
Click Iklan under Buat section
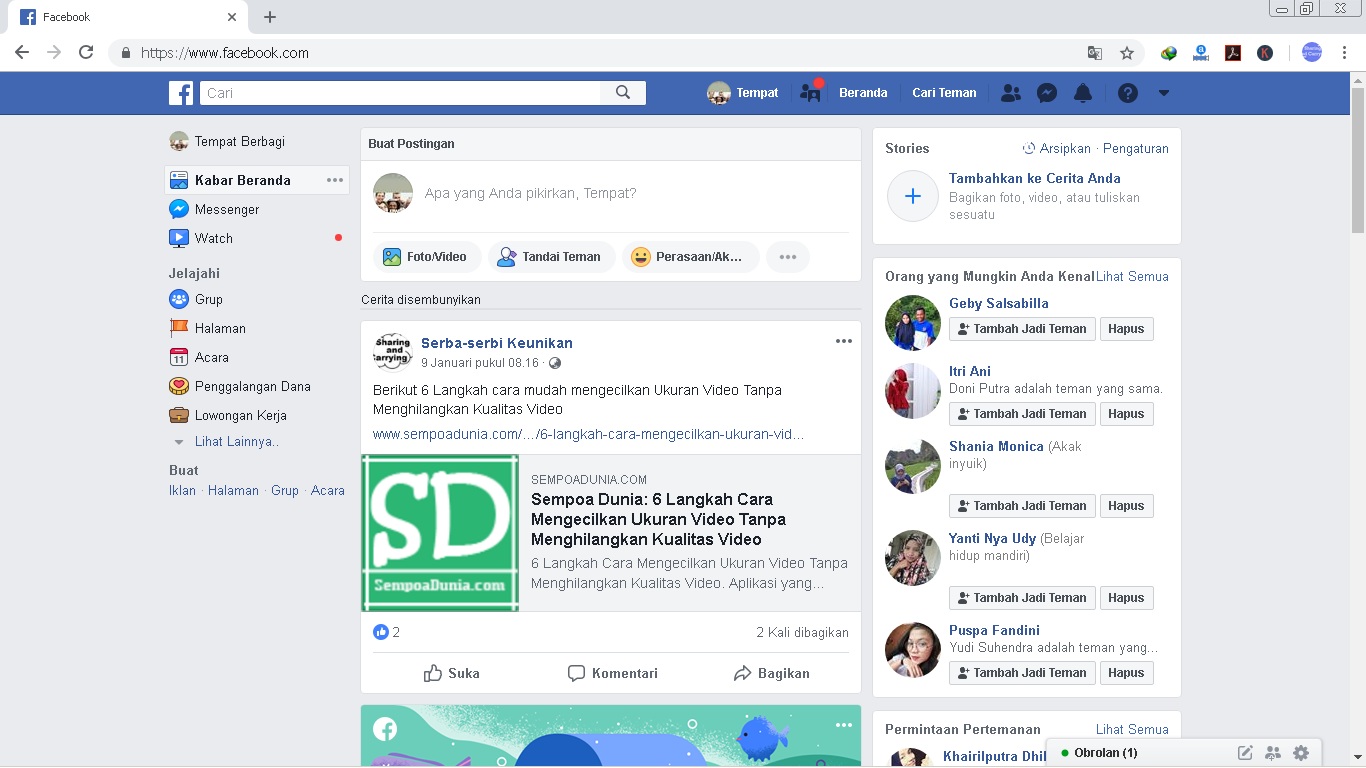tap(182, 491)
